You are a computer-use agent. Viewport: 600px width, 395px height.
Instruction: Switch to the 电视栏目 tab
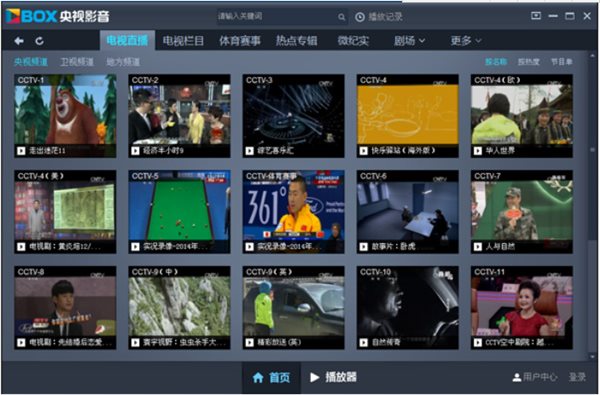pos(183,41)
